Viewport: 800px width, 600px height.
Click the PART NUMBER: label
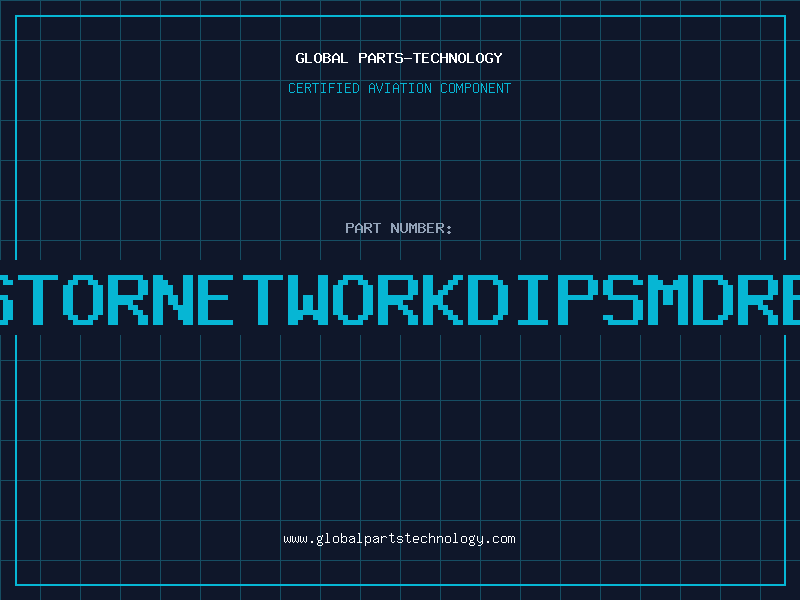pos(399,228)
